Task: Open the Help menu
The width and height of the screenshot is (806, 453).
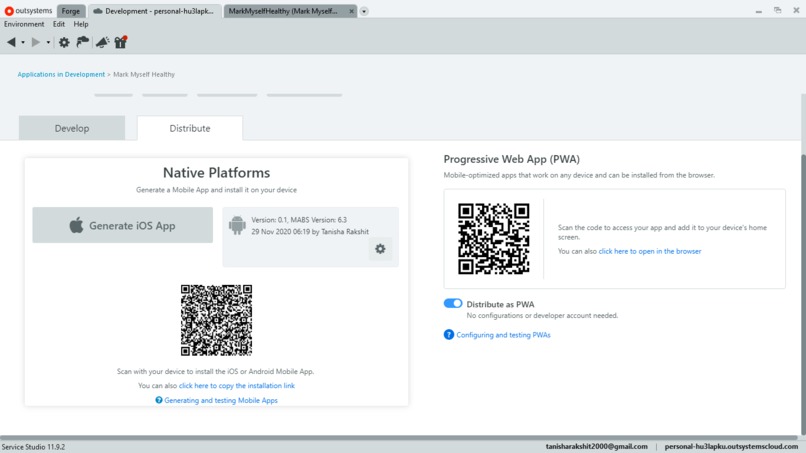Action: (81, 24)
